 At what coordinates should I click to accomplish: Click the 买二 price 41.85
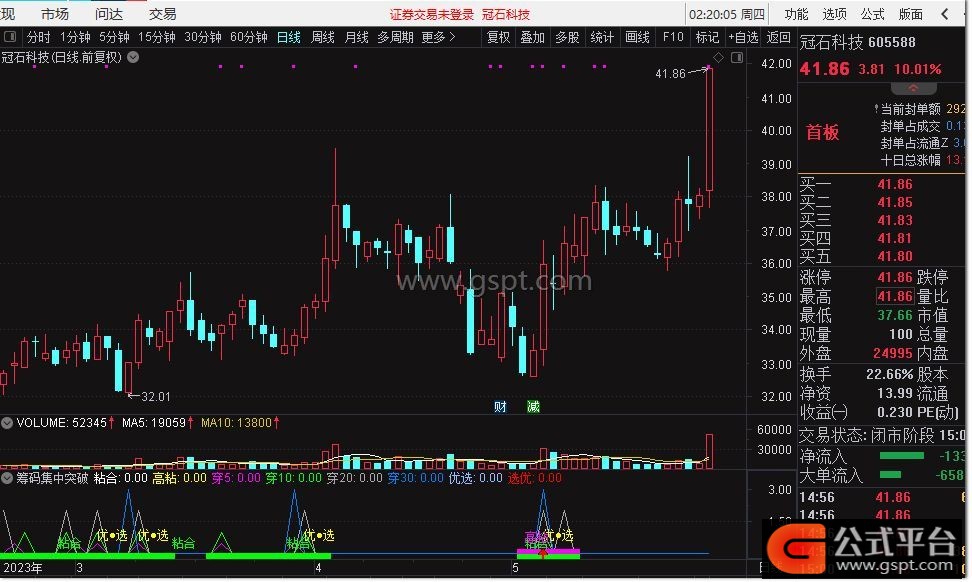pyautogui.click(x=895, y=202)
